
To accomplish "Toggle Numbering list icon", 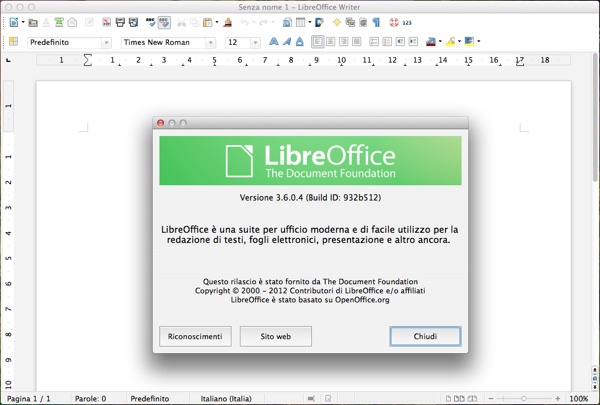I will [x=374, y=41].
